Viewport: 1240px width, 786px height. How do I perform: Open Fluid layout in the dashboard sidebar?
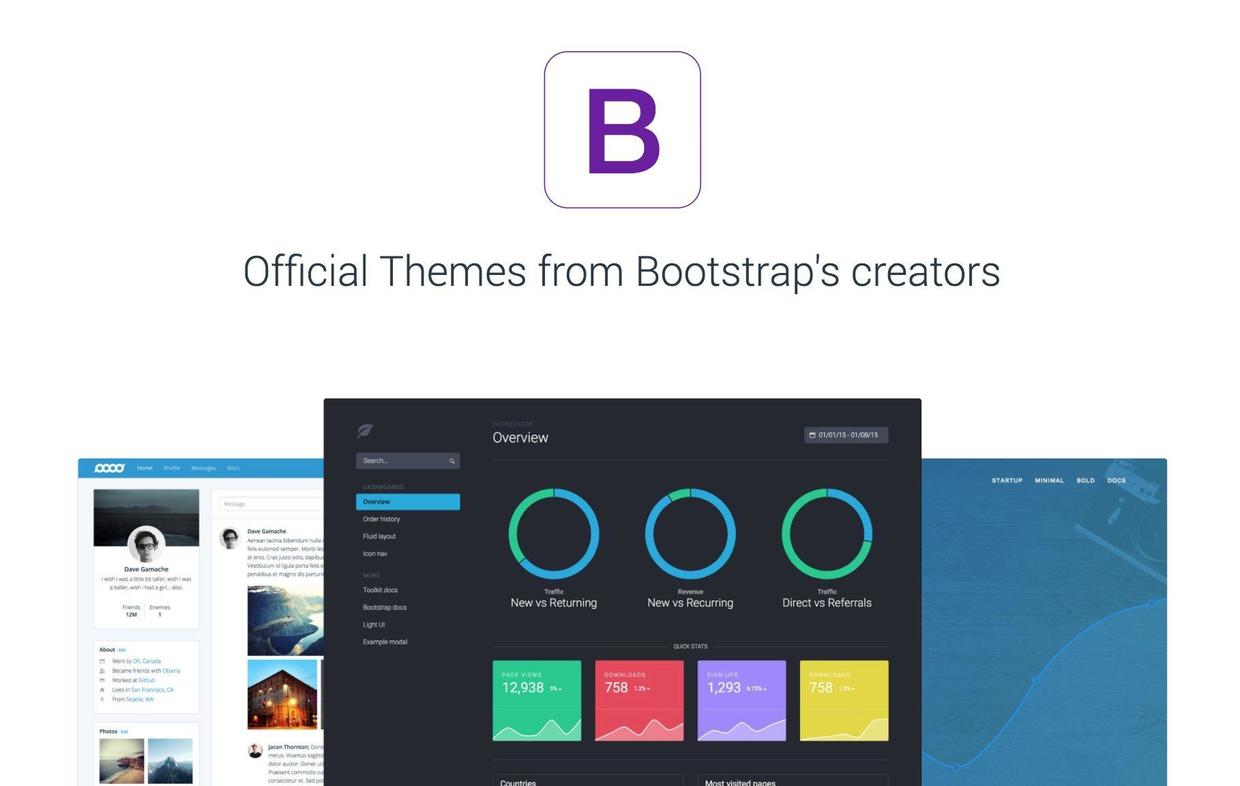pyautogui.click(x=379, y=536)
